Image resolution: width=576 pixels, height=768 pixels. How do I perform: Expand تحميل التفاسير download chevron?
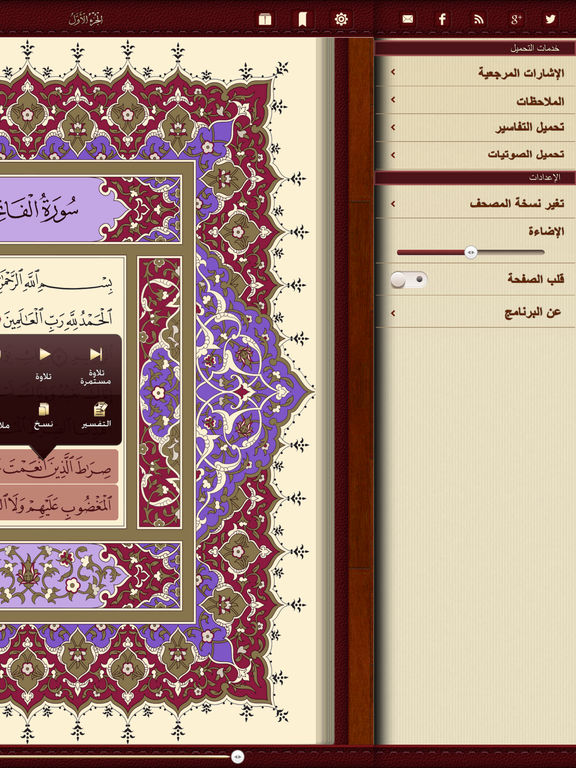point(393,127)
